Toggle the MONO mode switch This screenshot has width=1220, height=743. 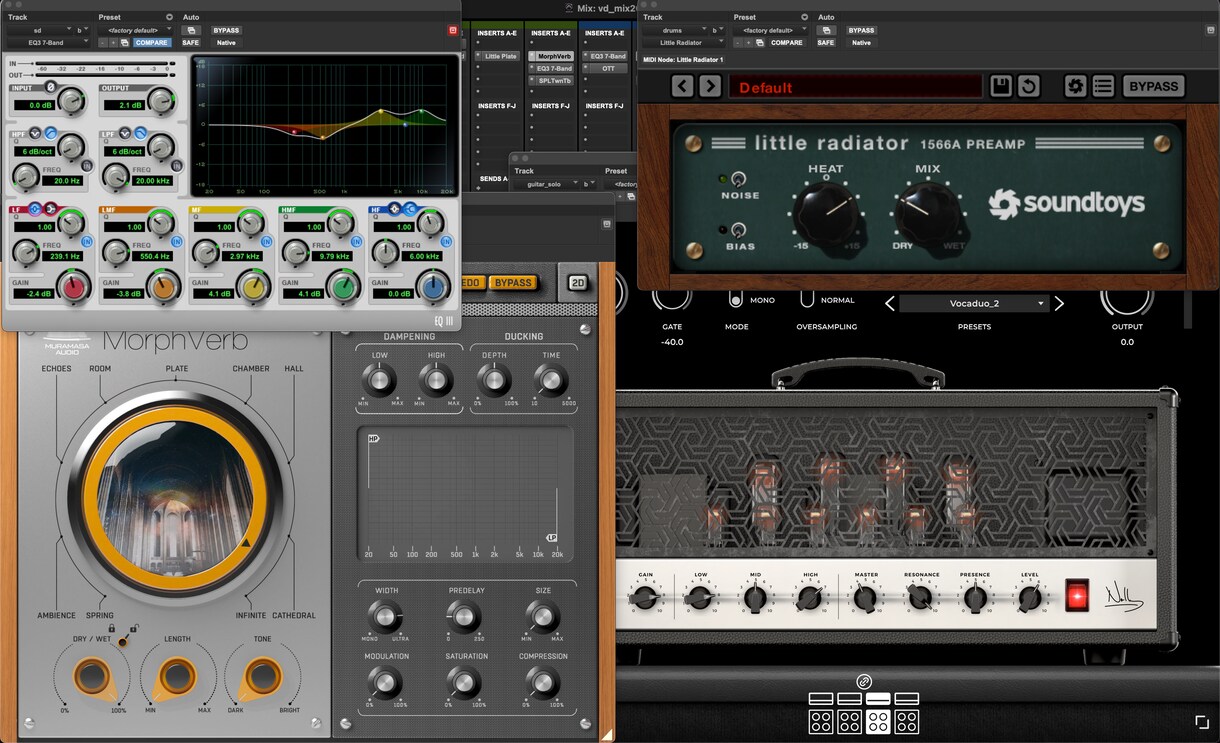[736, 300]
